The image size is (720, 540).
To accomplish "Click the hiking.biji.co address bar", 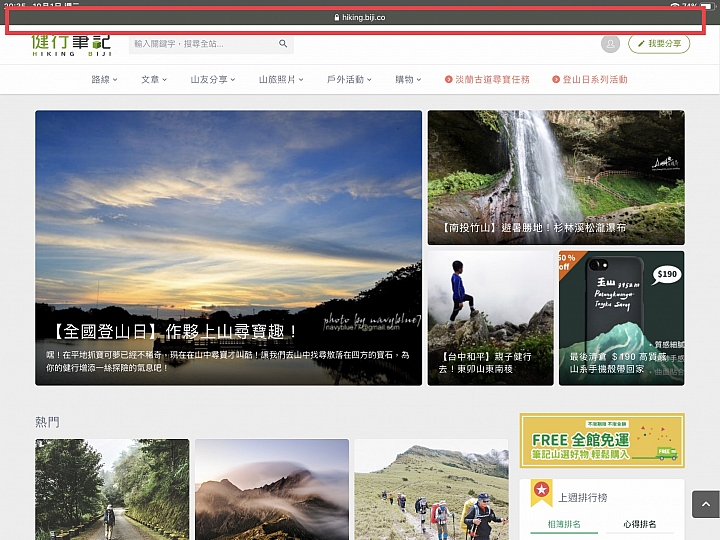I will point(359,17).
